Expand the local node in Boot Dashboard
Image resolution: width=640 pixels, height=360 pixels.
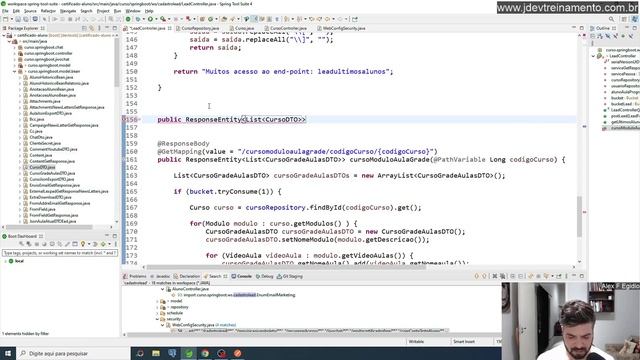pyautogui.click(x=5, y=261)
